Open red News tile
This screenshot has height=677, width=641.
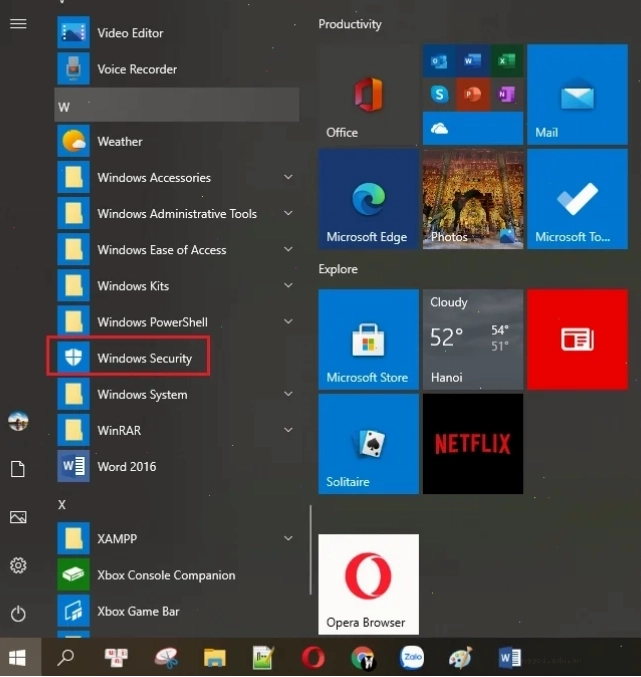coord(578,339)
